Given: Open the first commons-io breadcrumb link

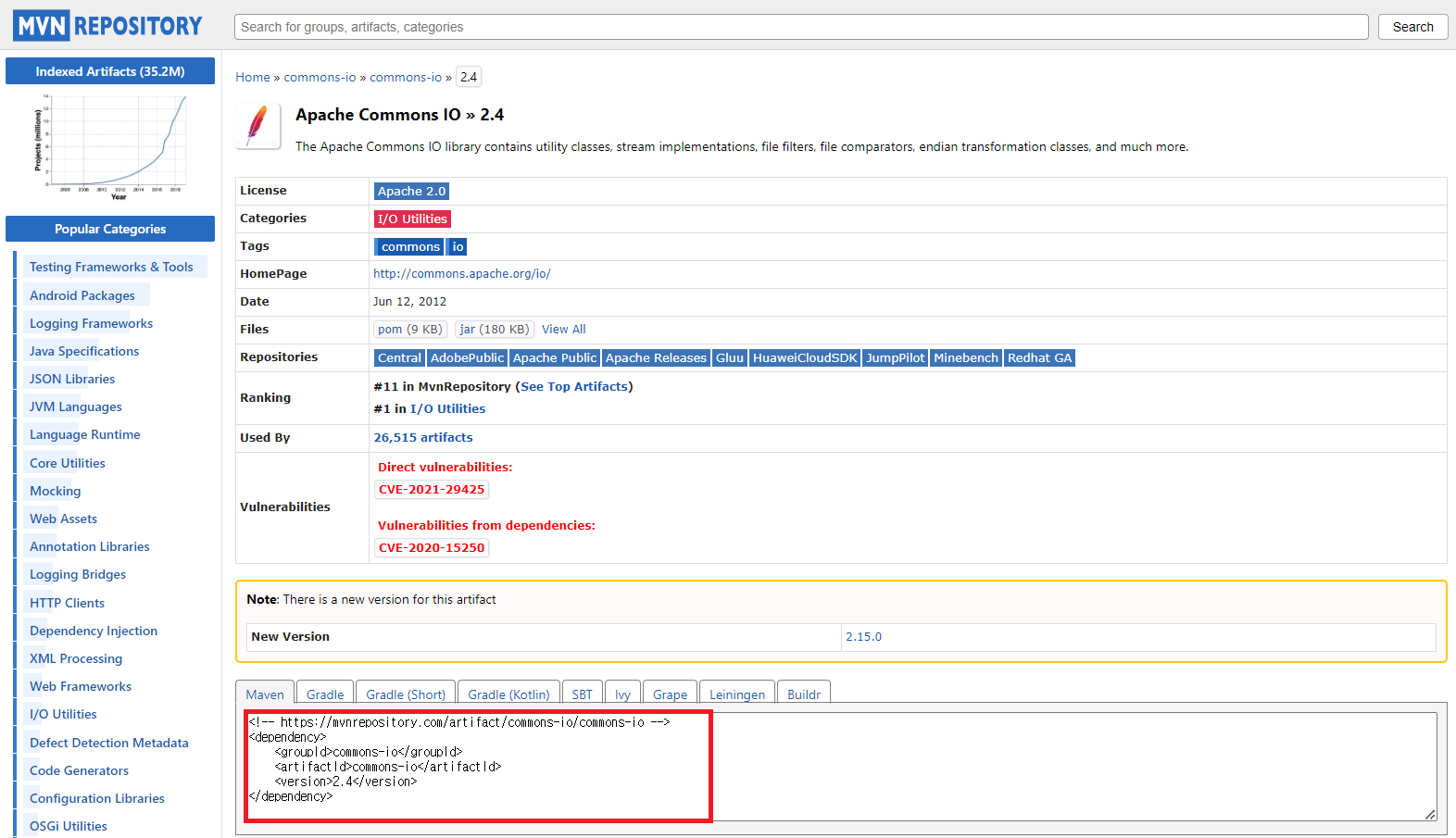Looking at the screenshot, I should [x=320, y=77].
